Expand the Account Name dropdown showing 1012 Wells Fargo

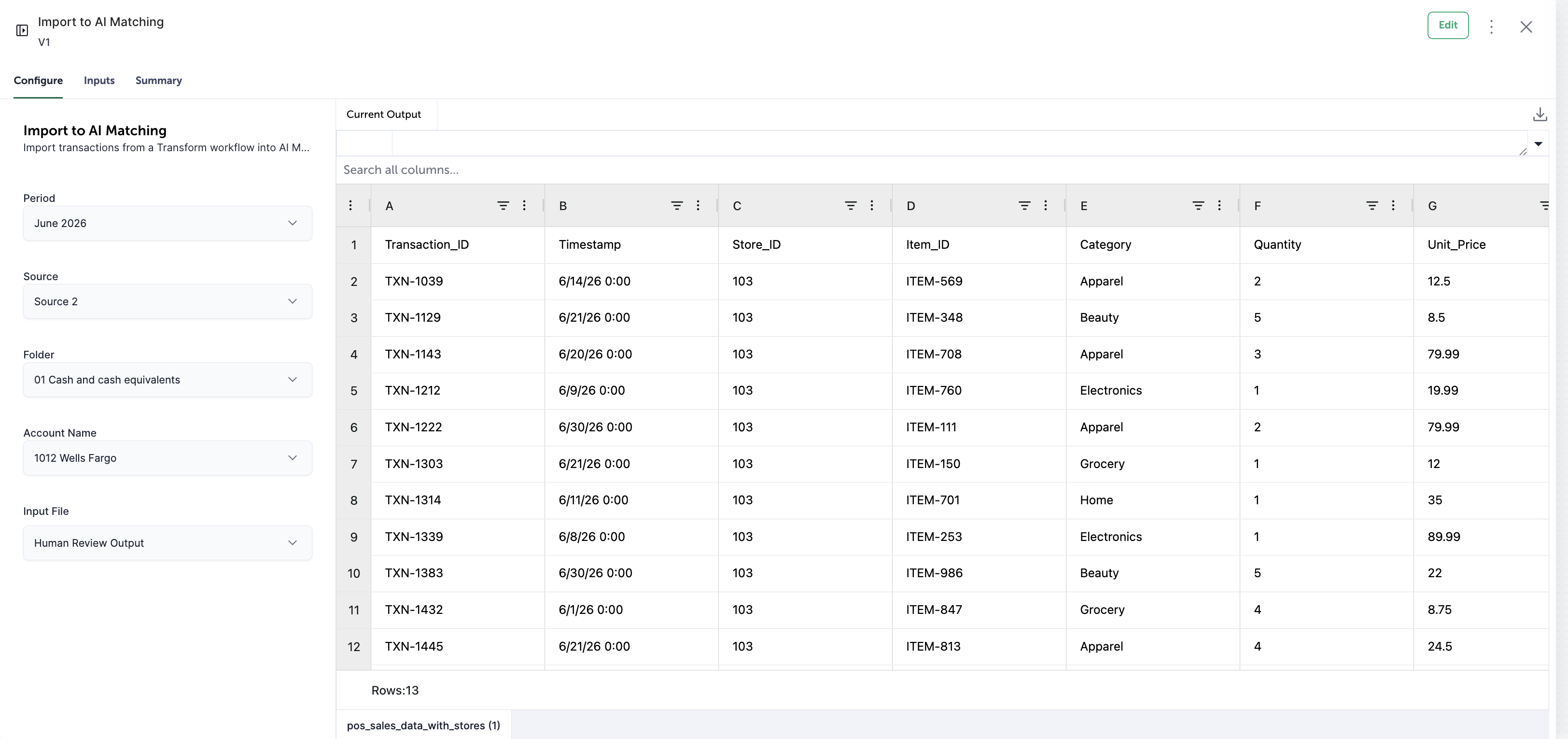(x=168, y=458)
